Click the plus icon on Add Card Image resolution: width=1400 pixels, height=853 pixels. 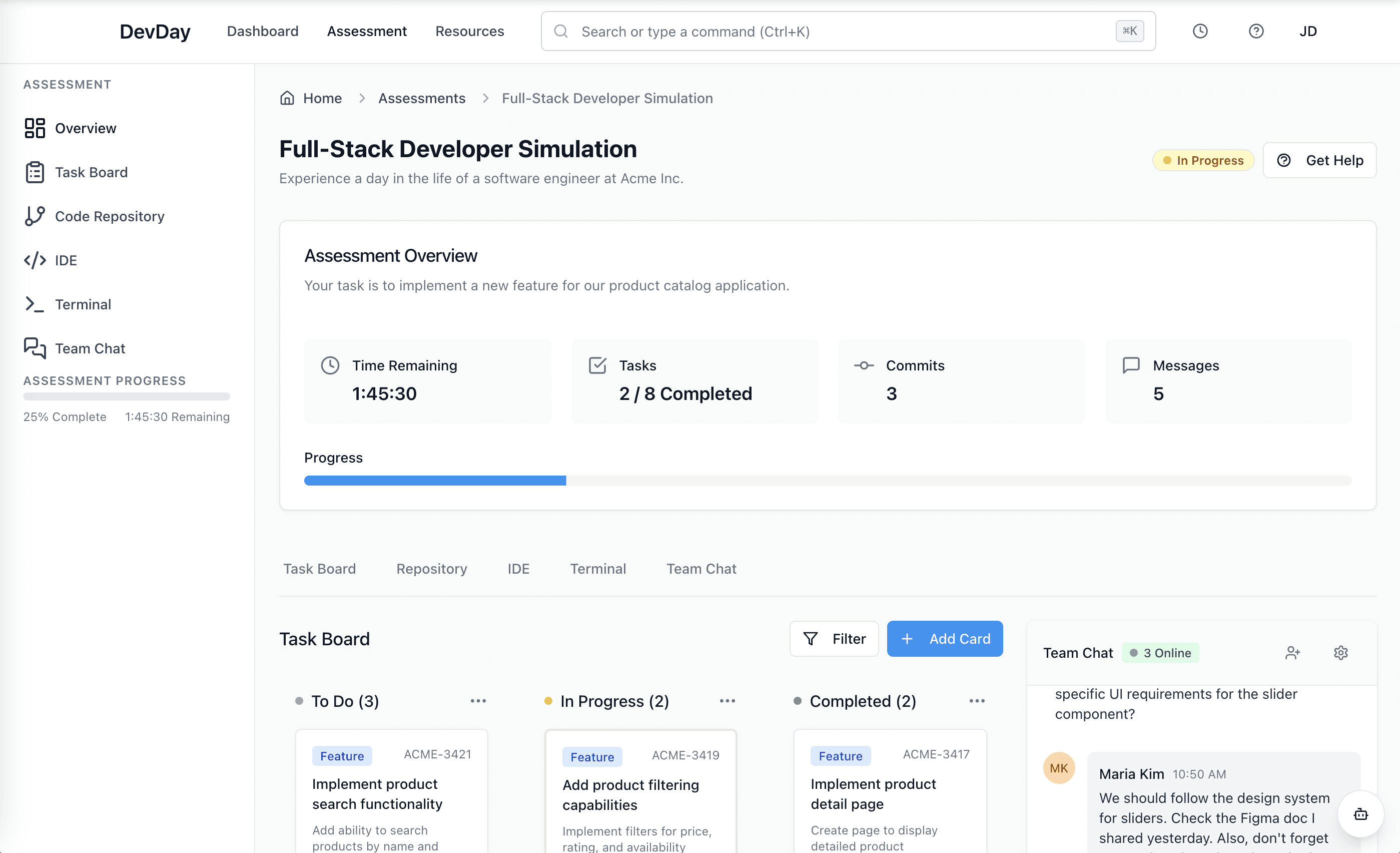pyautogui.click(x=907, y=639)
